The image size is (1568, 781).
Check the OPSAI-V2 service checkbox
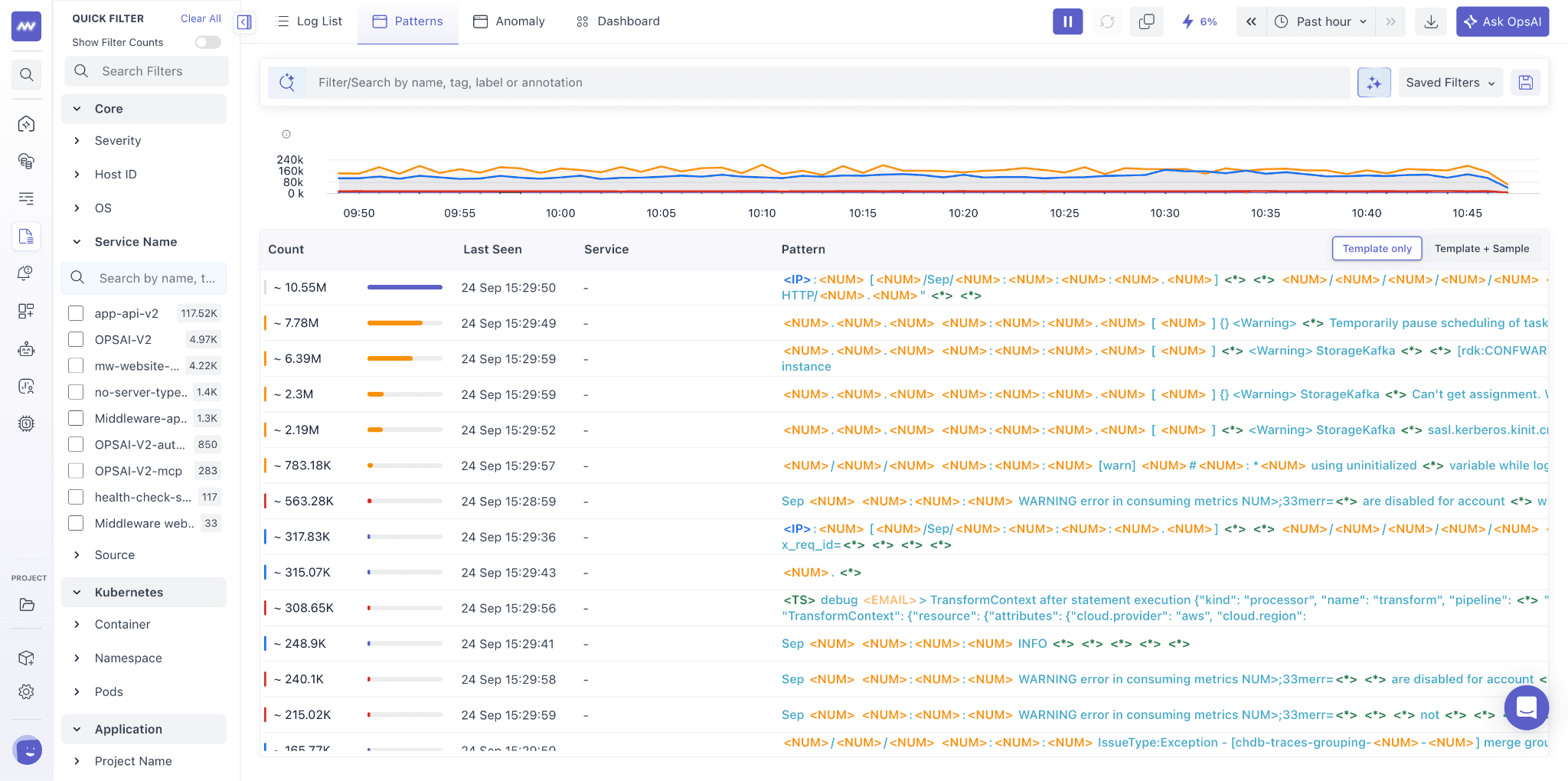[76, 339]
